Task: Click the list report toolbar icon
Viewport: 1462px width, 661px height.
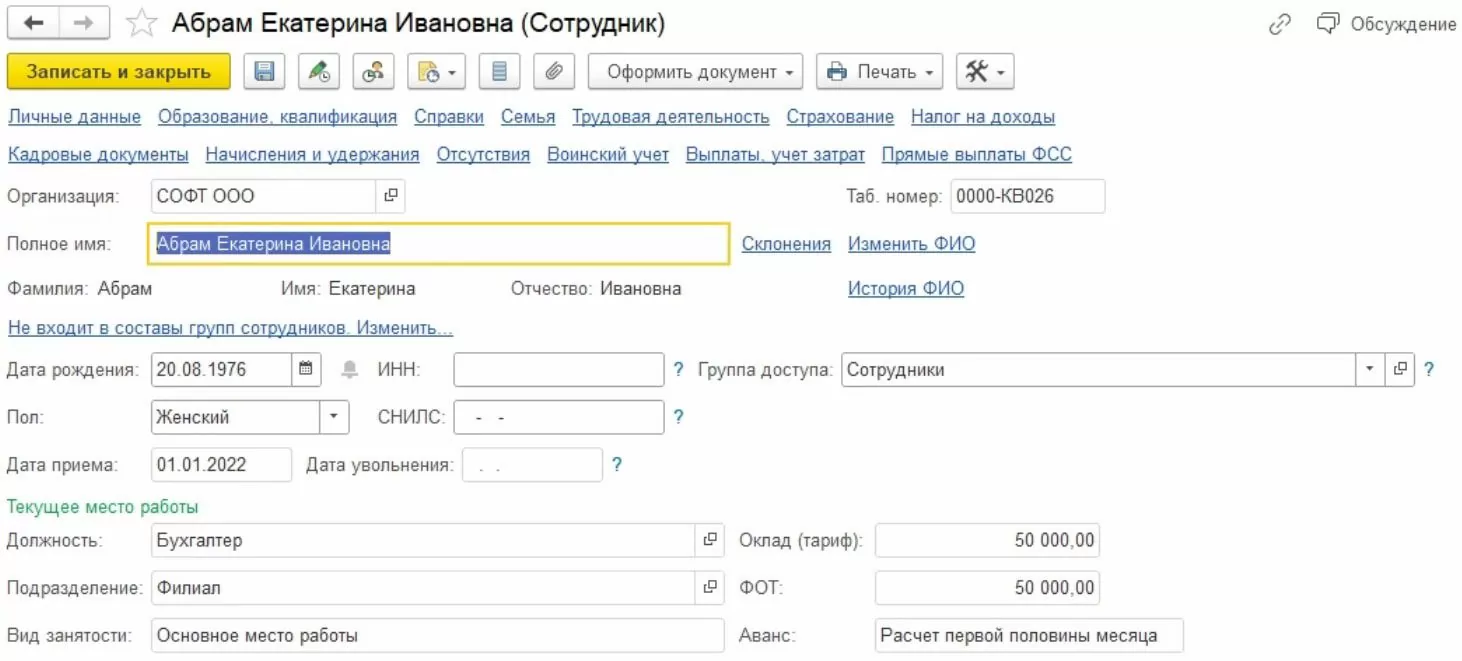Action: (500, 72)
